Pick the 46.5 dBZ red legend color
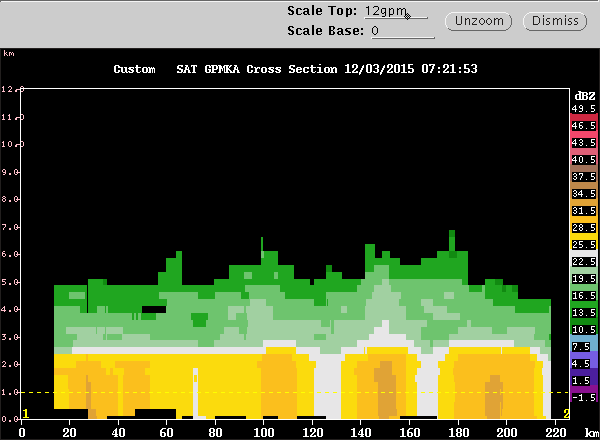600x440 pixels. pyautogui.click(x=583, y=125)
